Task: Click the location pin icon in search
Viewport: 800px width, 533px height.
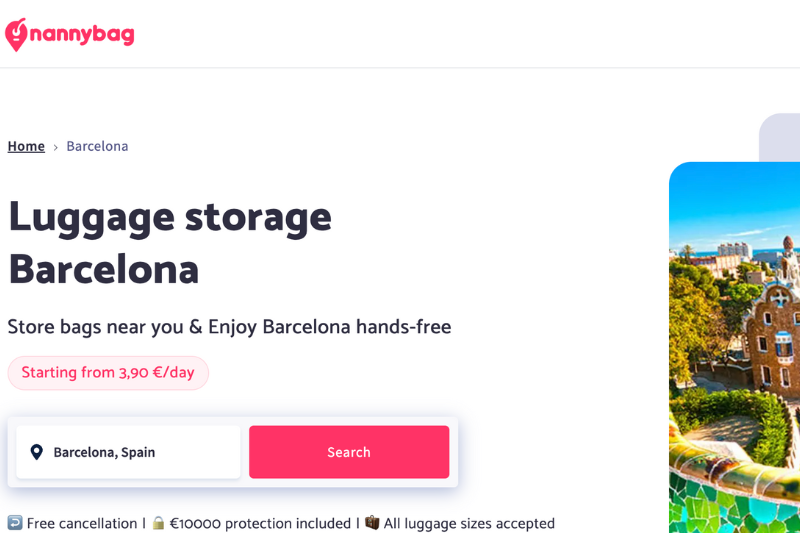Action: pyautogui.click(x=36, y=452)
